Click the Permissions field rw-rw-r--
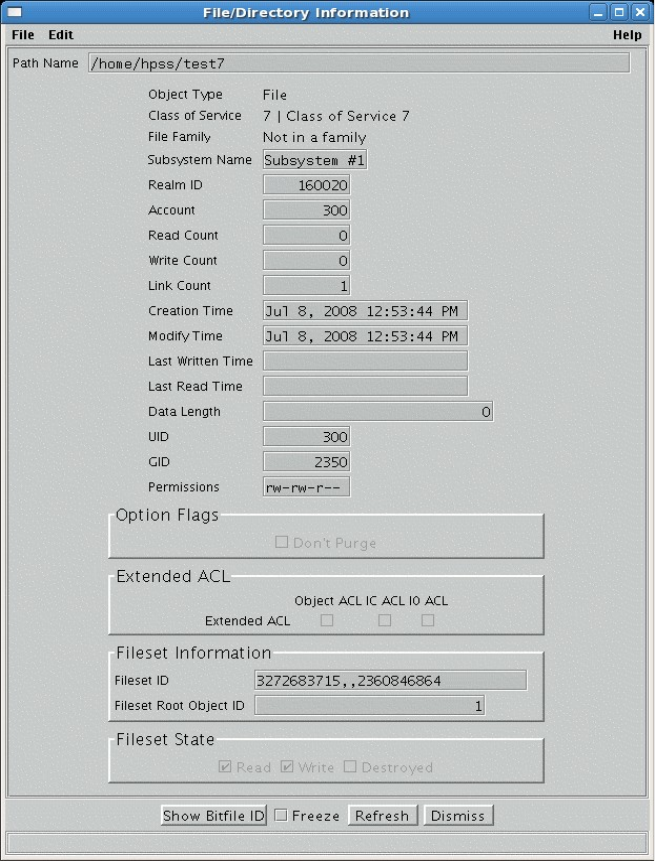Image resolution: width=655 pixels, height=861 pixels. coord(306,487)
